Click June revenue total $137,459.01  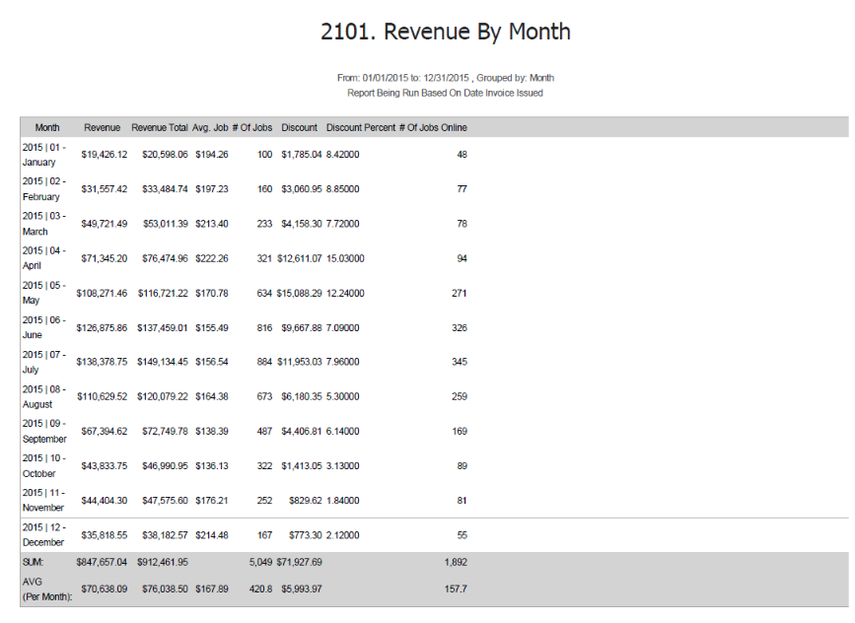tap(162, 328)
